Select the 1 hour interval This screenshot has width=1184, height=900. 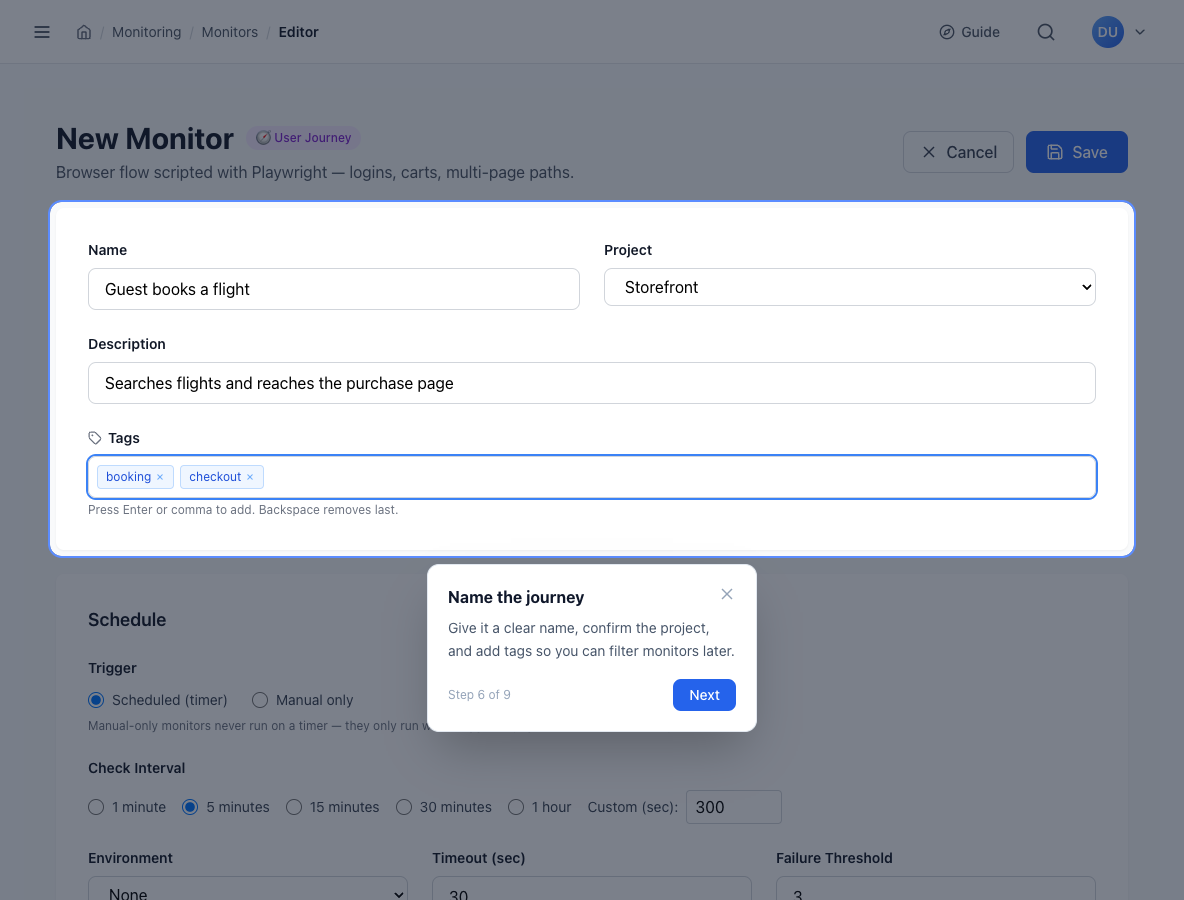coord(516,807)
